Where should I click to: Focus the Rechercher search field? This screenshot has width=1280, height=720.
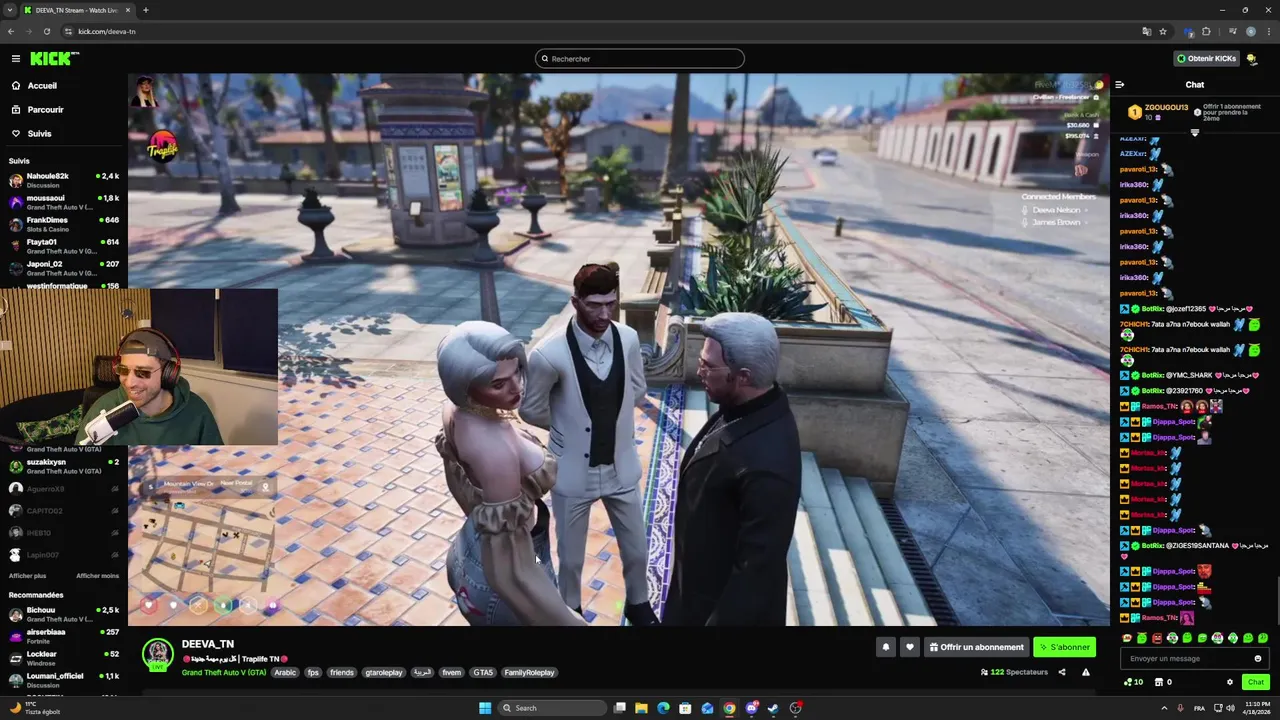tap(640, 59)
